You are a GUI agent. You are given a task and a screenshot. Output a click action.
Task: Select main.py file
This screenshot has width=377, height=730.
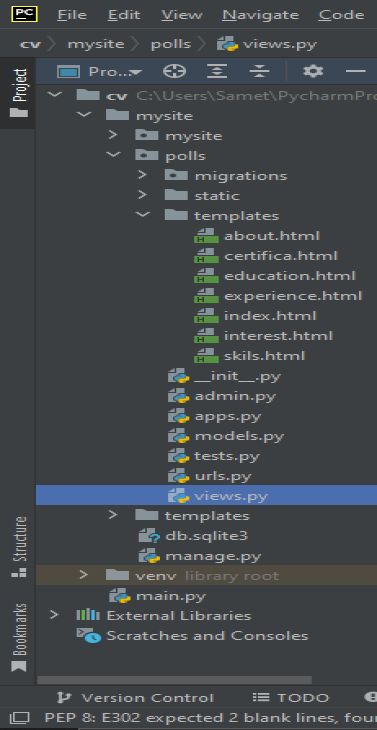coord(157,596)
